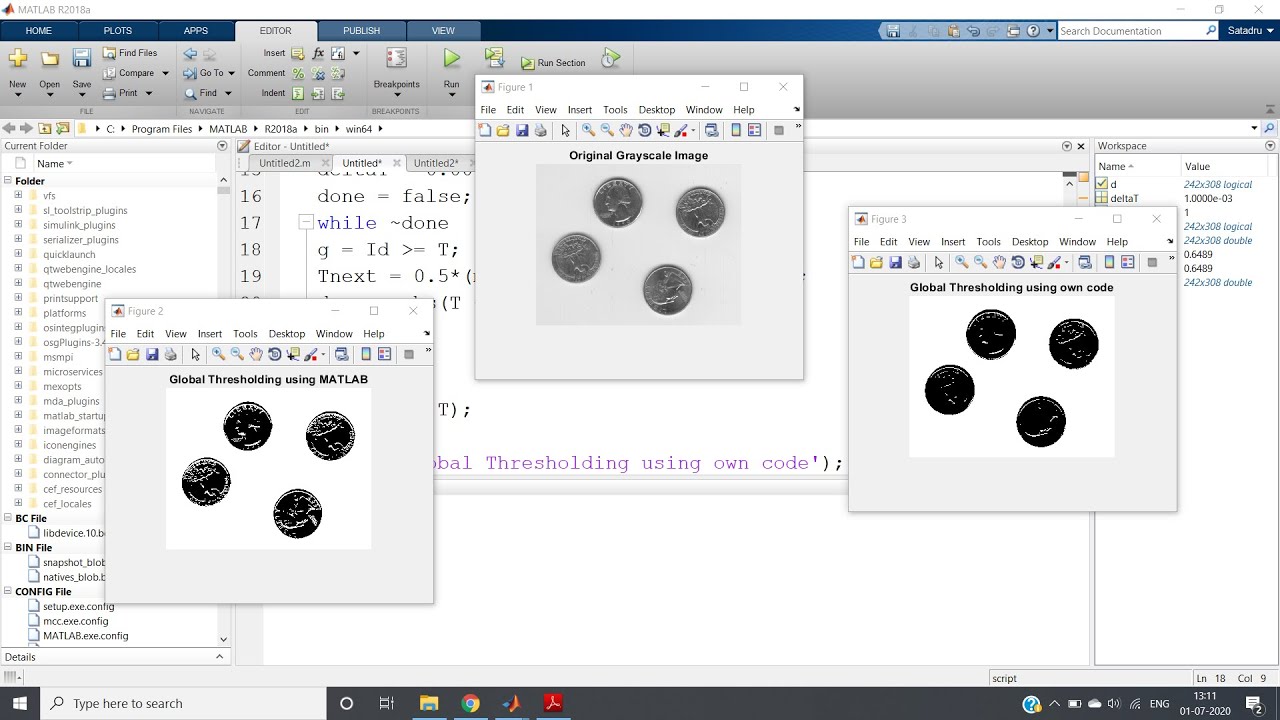The image size is (1280, 720).
Task: Click Insert Legend icon in Figure 2 toolbar
Action: (x=384, y=354)
